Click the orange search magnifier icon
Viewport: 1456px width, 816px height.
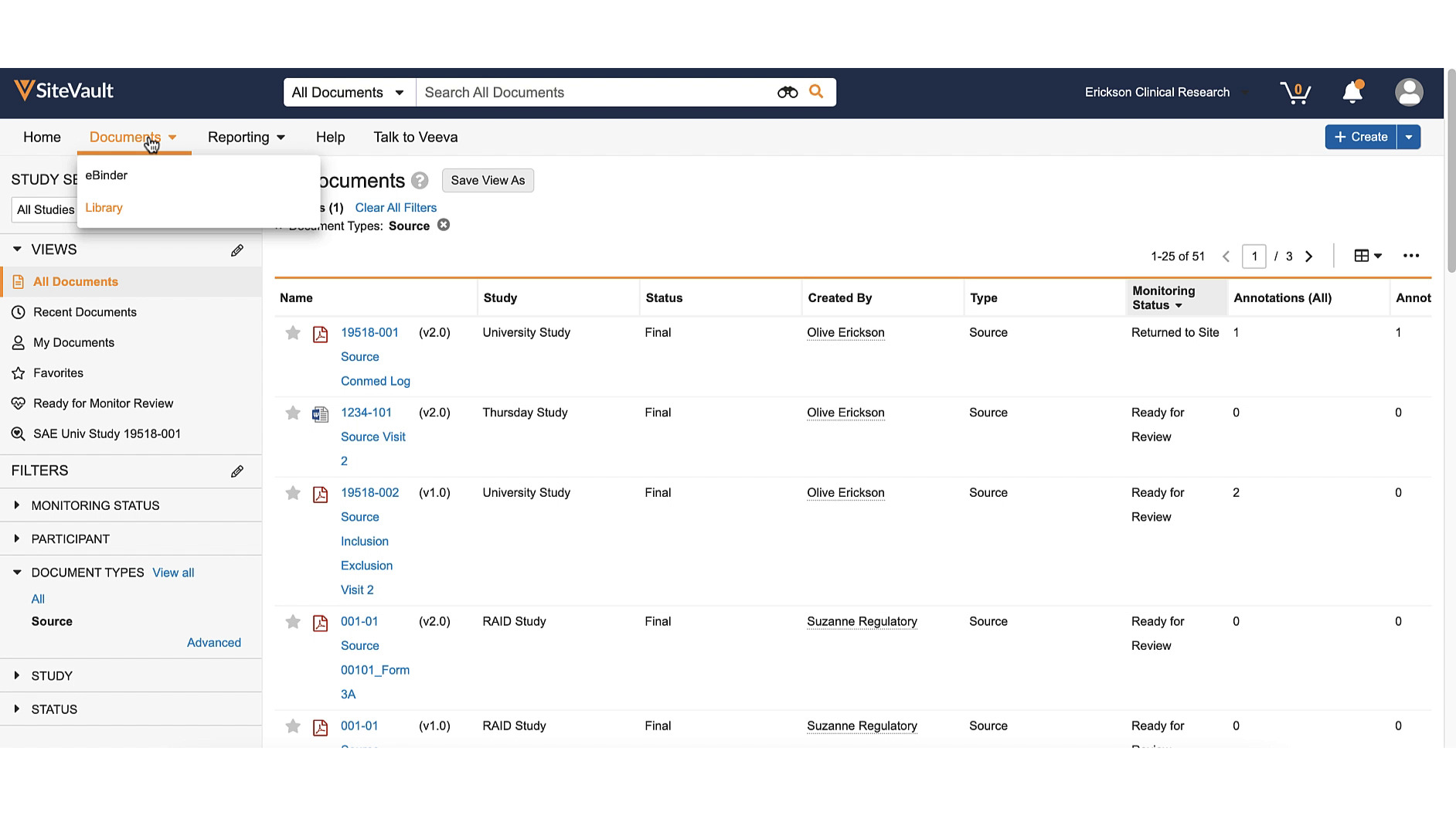(x=816, y=91)
